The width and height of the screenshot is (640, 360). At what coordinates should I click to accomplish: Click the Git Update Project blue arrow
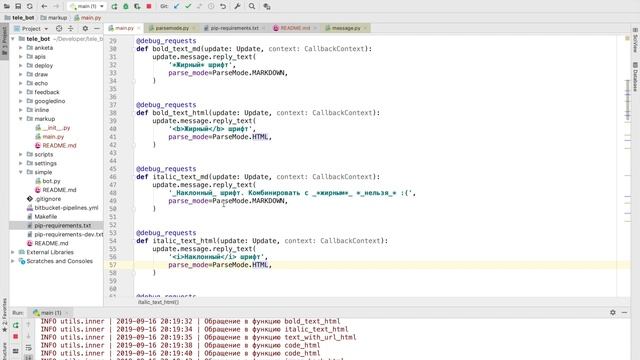point(176,6)
